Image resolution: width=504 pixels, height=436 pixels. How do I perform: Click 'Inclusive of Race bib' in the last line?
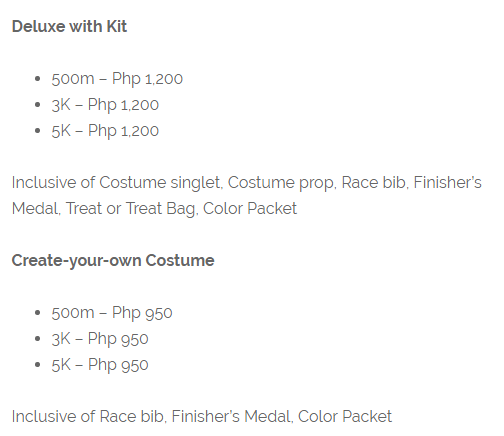pos(88,417)
